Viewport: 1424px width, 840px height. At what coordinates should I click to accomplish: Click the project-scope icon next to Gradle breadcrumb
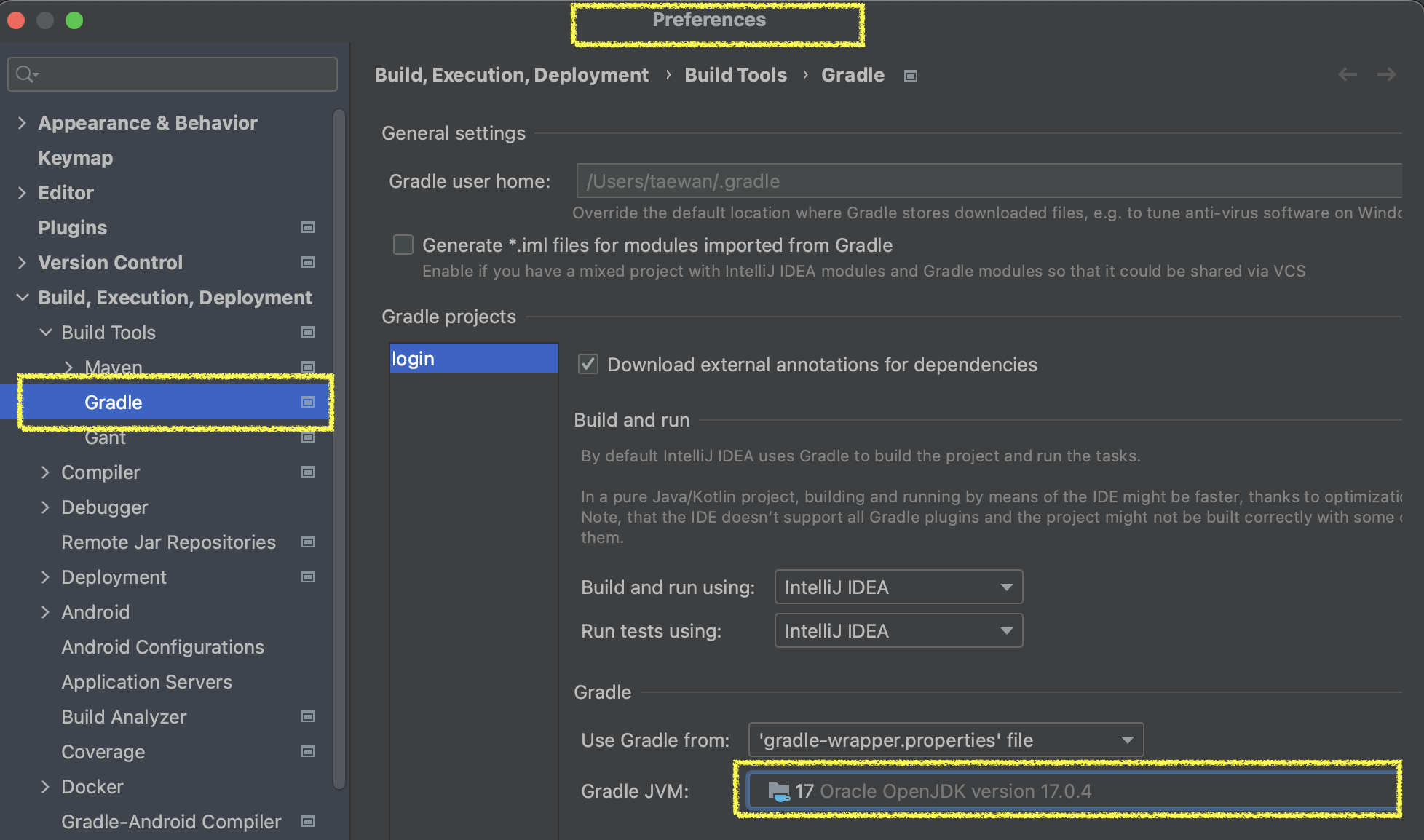(910, 76)
